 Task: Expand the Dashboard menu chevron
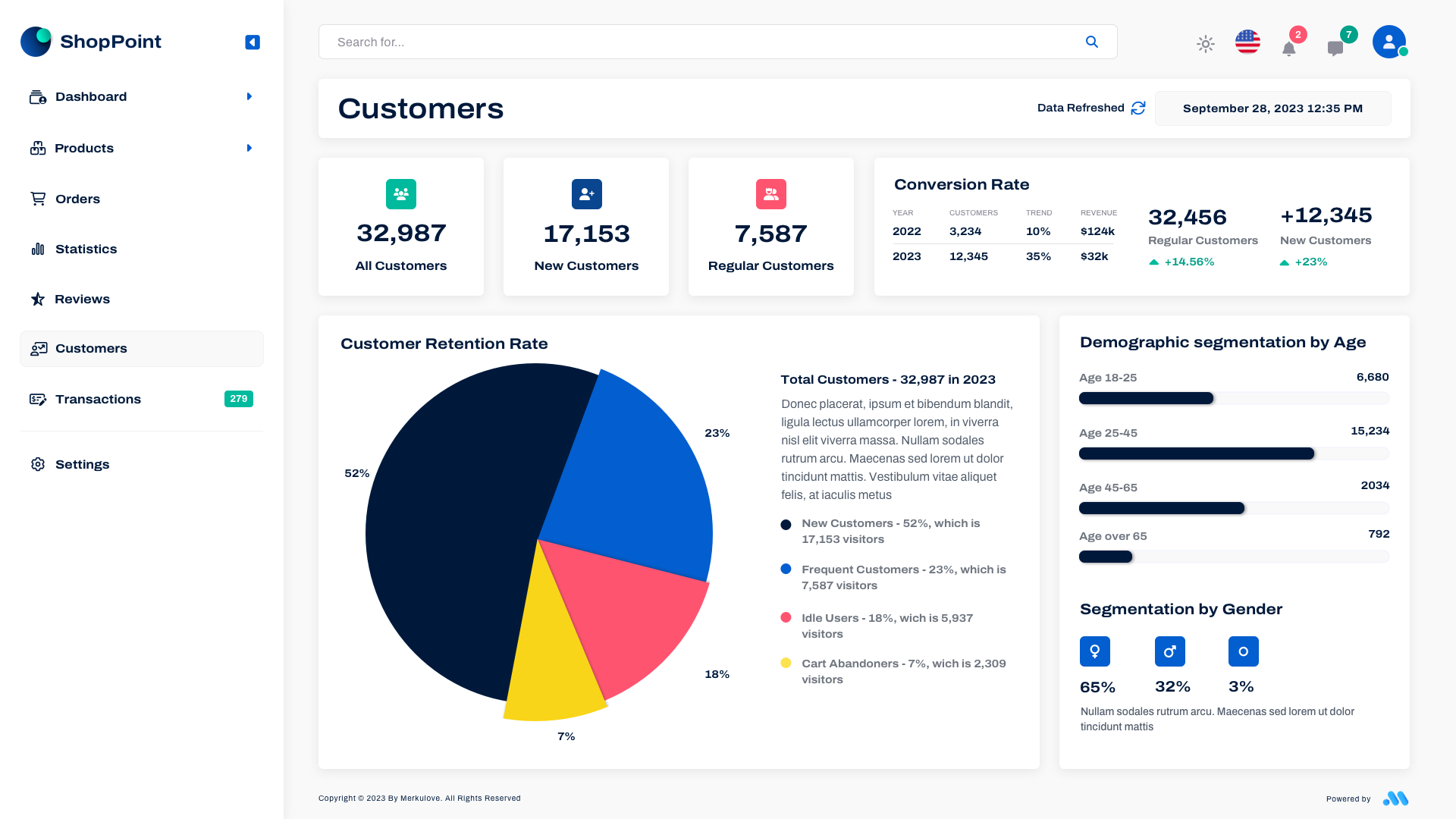click(x=249, y=96)
